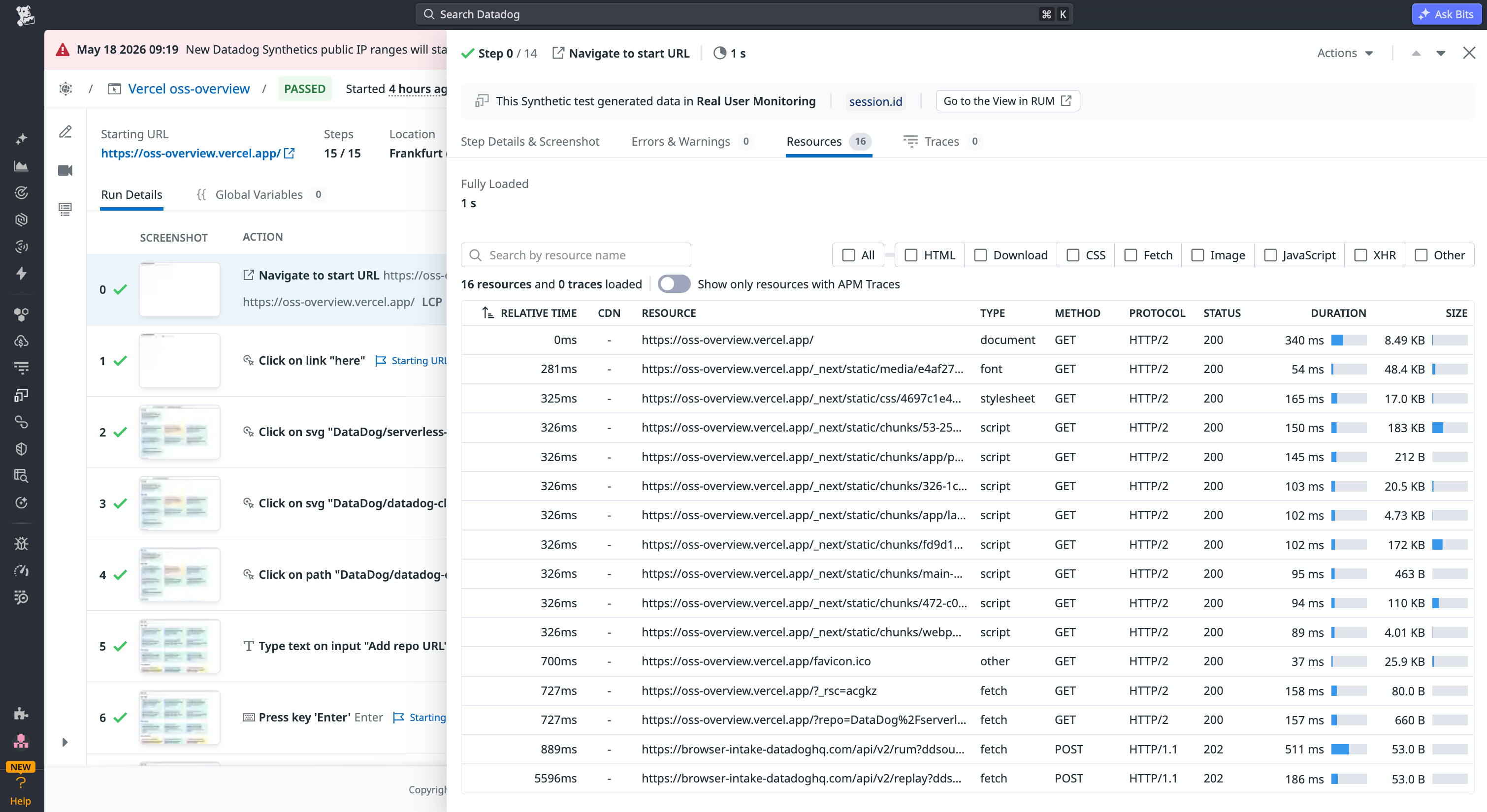Screen dimensions: 1487x812
Task: Click the Ask Bits button
Action: point(1447,14)
